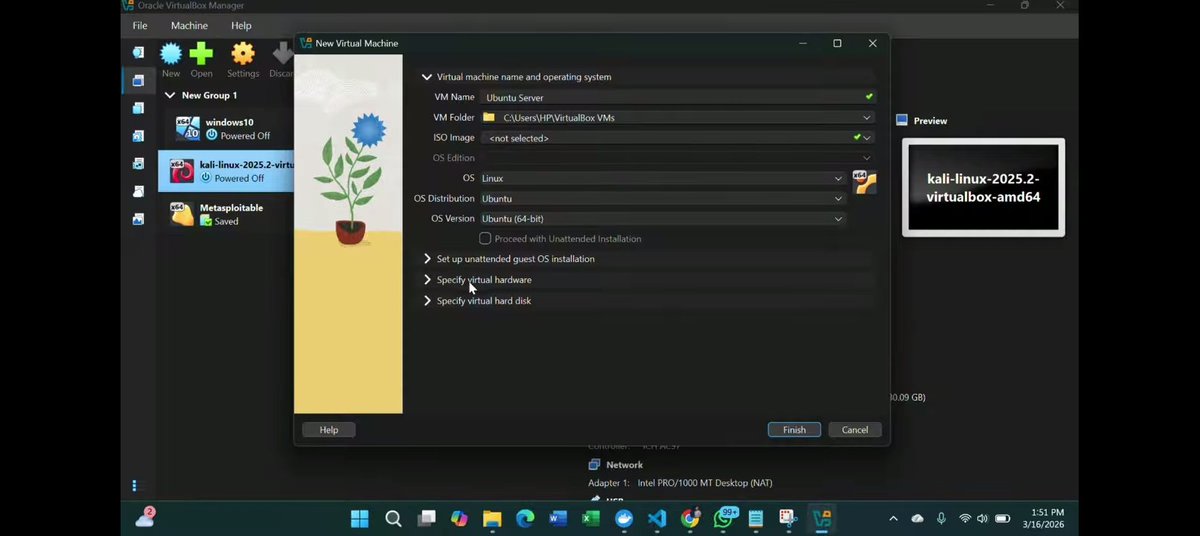Click Powered Off status under windows10
1200x536 pixels.
coord(245,135)
